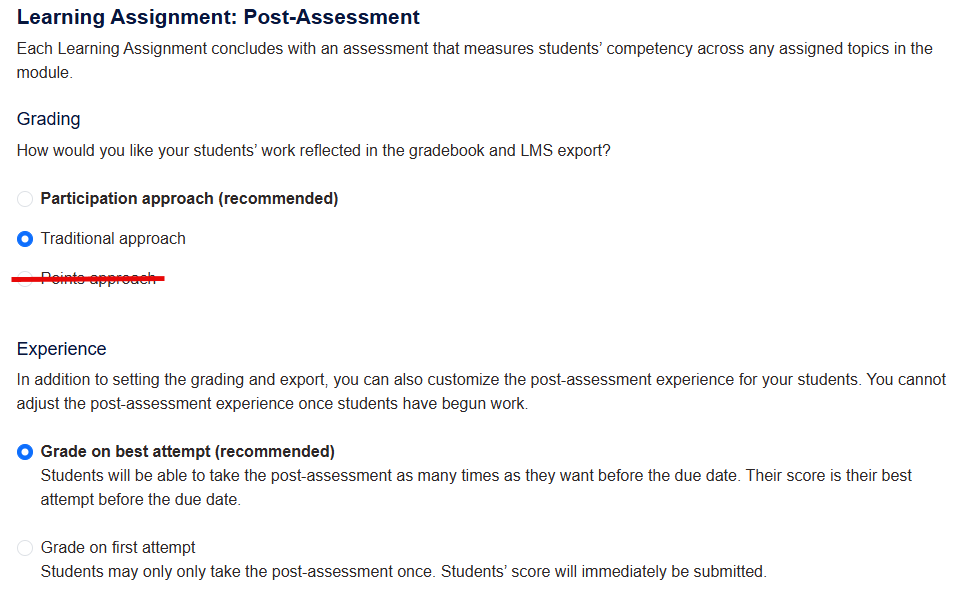Click the struck-through 'Points approach' label text
Screen dimensions: 957x593
98,279
